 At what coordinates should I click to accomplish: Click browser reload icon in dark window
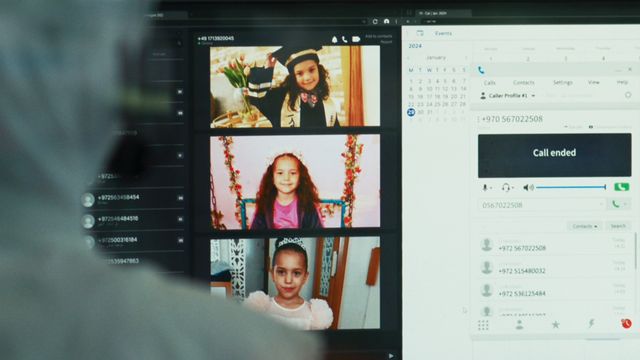375,21
